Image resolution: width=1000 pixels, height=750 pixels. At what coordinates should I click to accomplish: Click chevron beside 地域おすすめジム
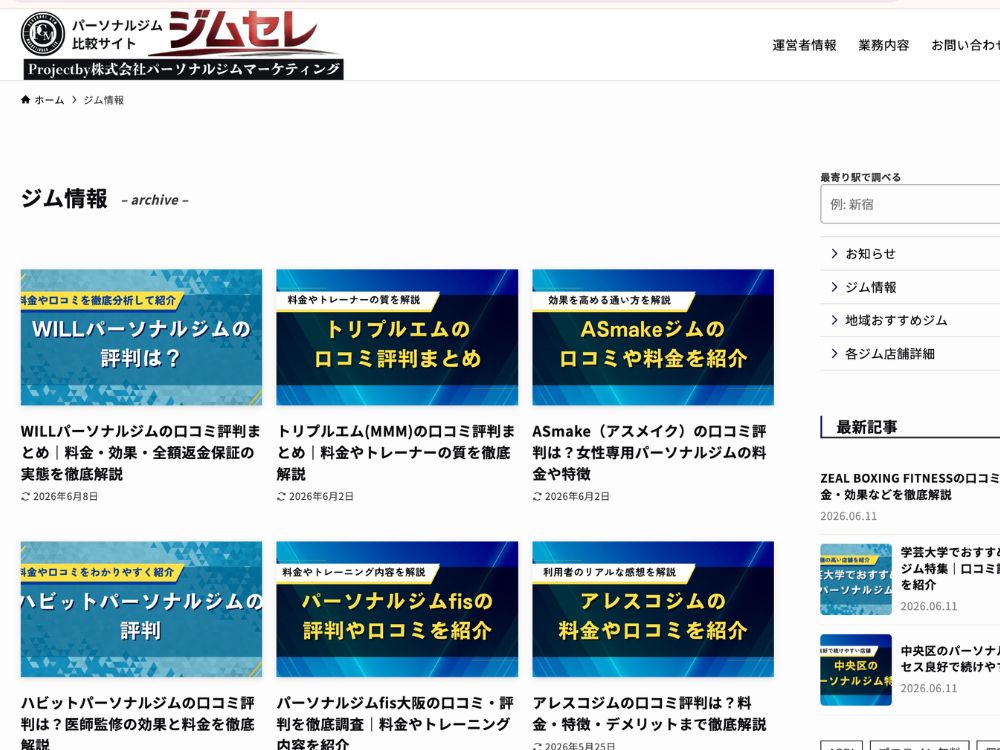click(834, 320)
